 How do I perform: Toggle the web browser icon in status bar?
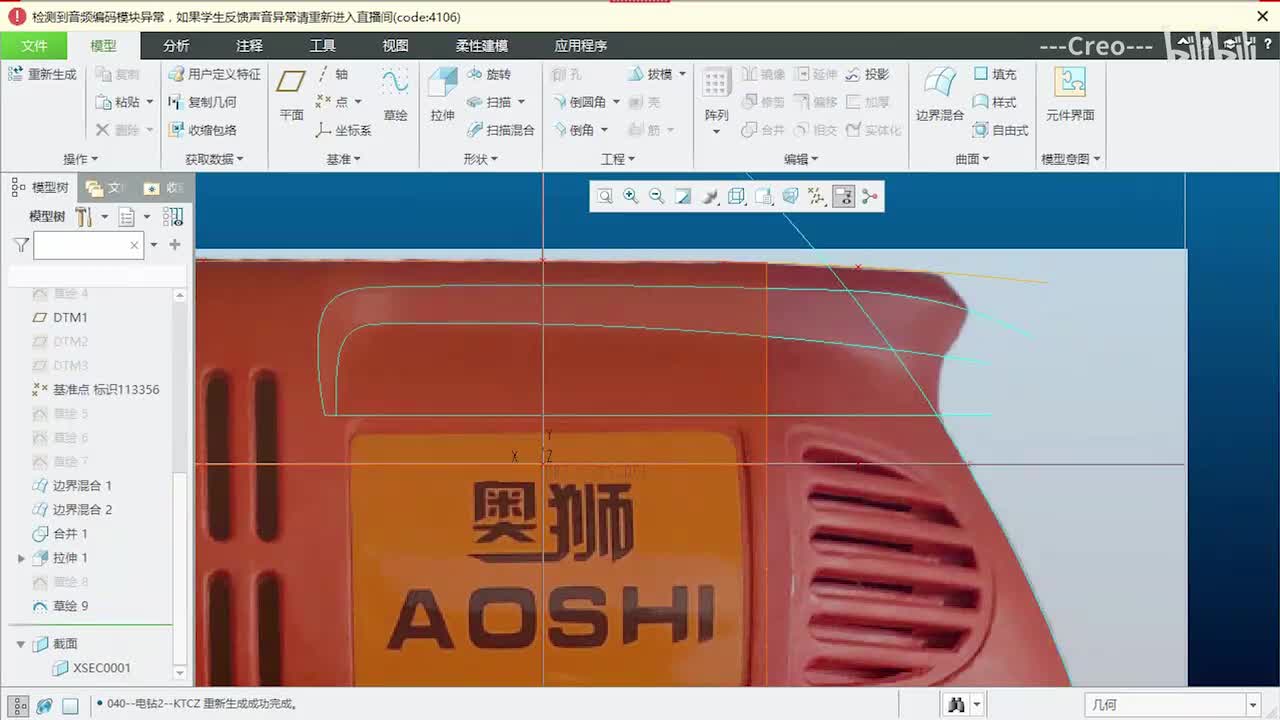pos(44,706)
